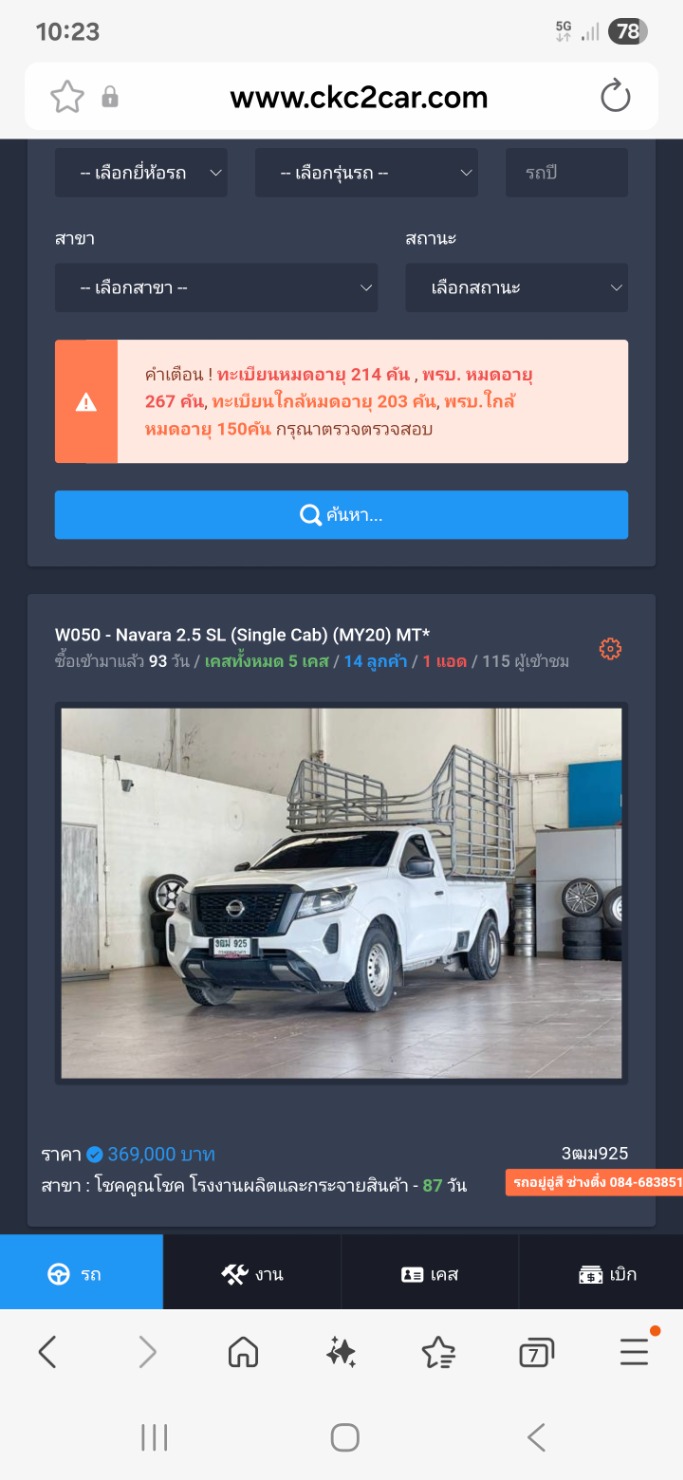Open the browser hamburger menu
Screen dimensions: 683x1480
pos(634,1352)
